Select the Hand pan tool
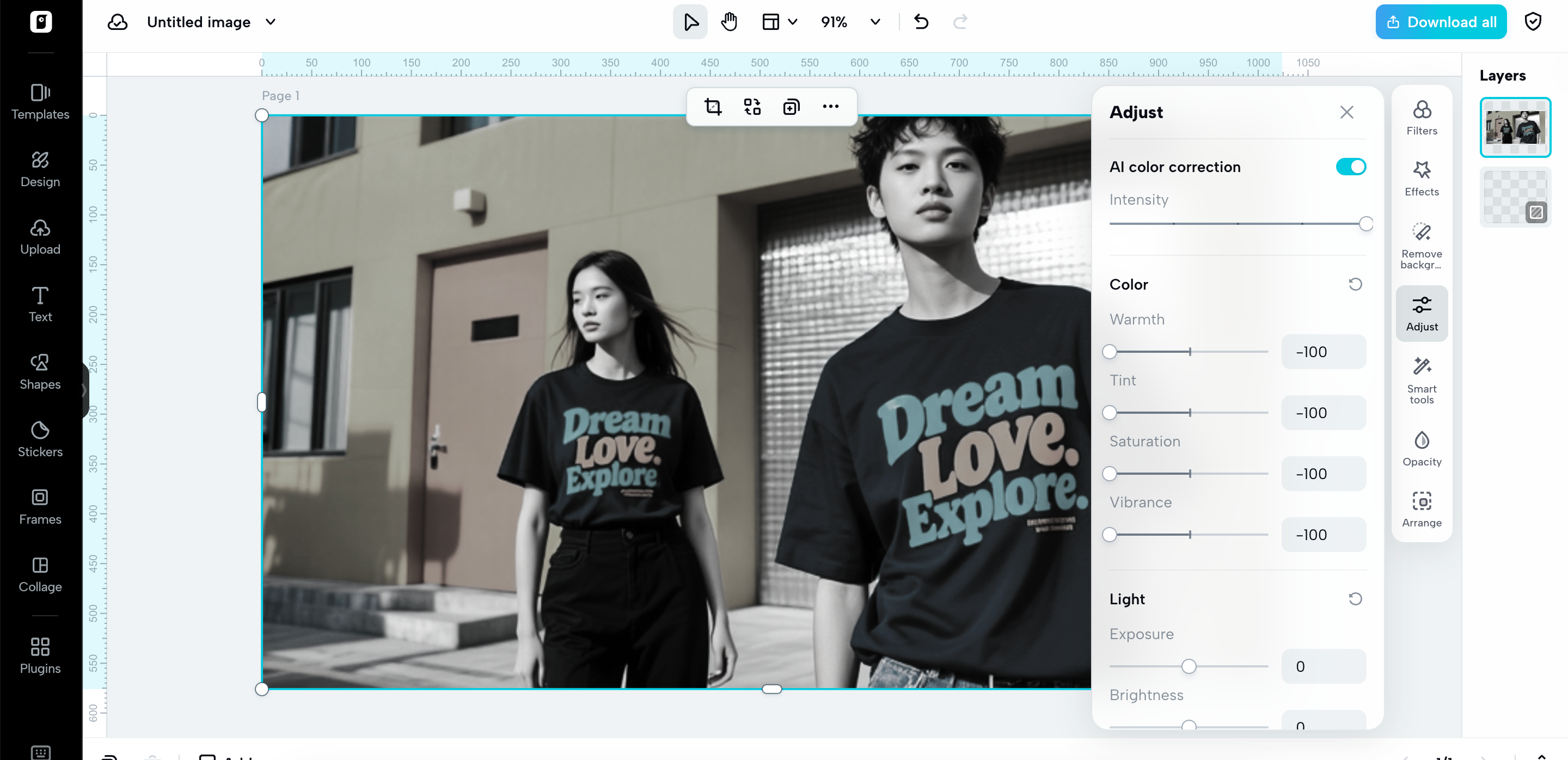Screen dimensions: 1568x760 point(728,22)
